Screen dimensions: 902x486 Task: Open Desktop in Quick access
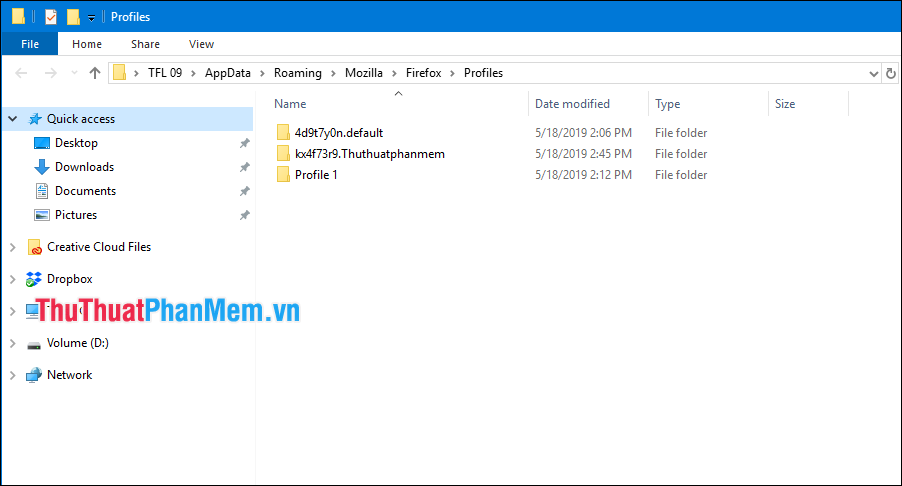tap(76, 143)
